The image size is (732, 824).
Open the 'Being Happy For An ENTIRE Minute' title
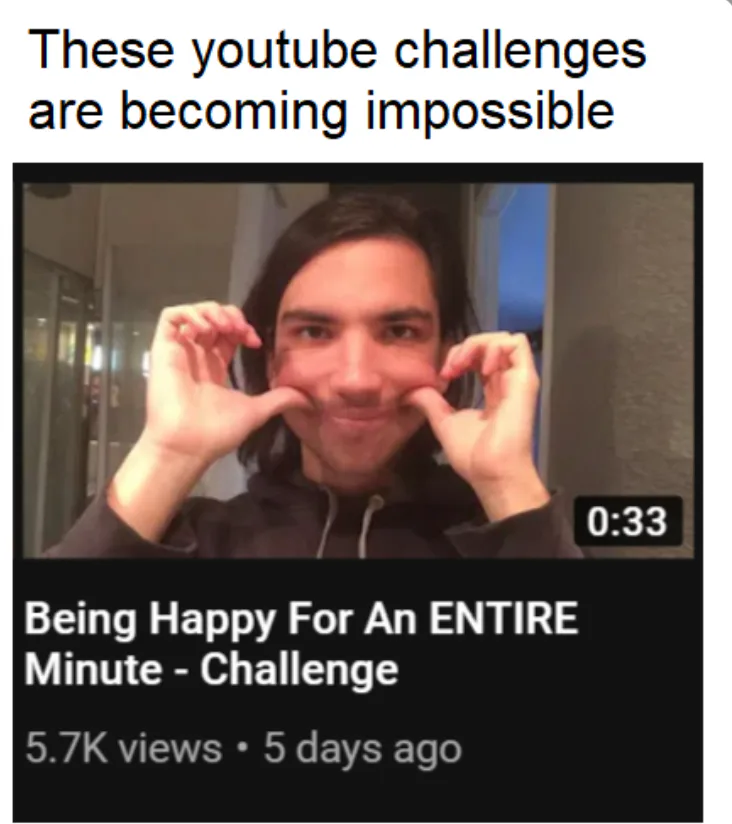click(301, 644)
